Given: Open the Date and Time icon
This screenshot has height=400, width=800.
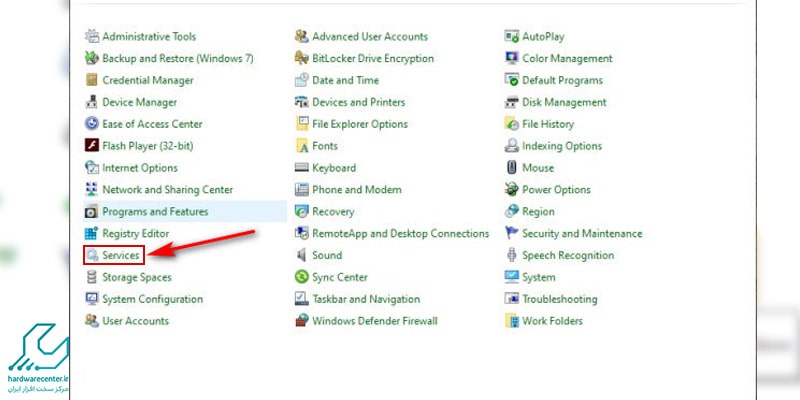Looking at the screenshot, I should pyautogui.click(x=302, y=80).
